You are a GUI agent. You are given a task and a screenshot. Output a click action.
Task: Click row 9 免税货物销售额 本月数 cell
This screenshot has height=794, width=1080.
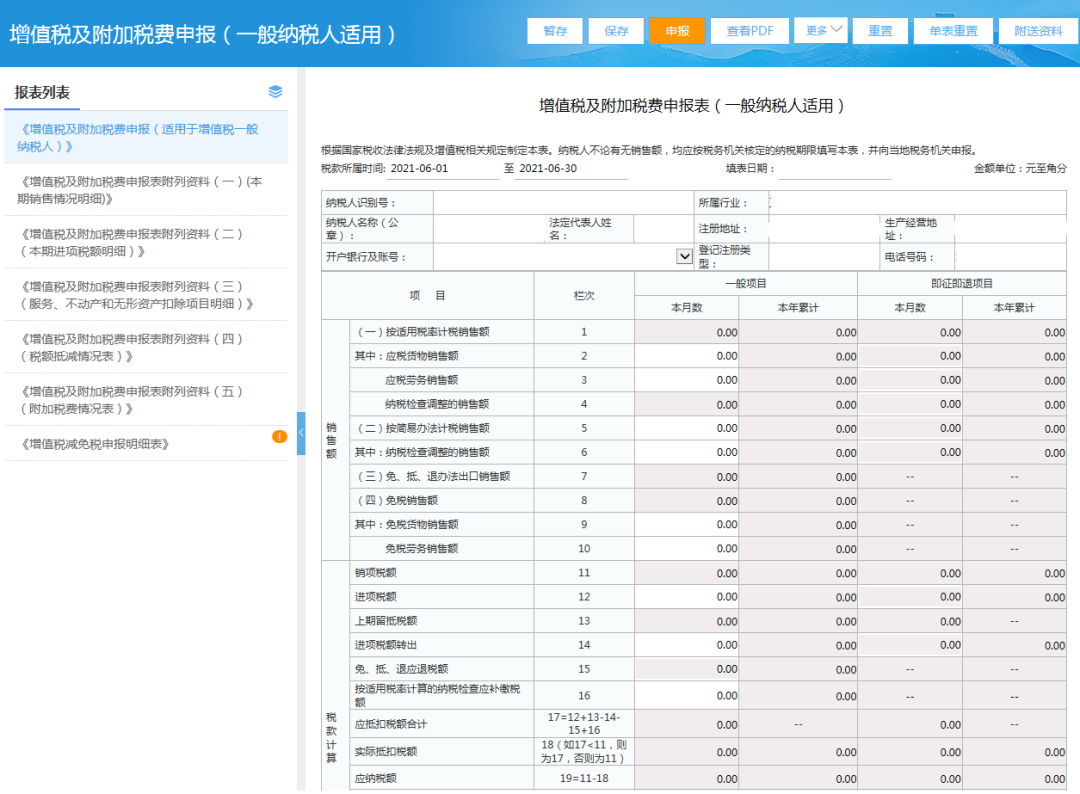pyautogui.click(x=686, y=525)
